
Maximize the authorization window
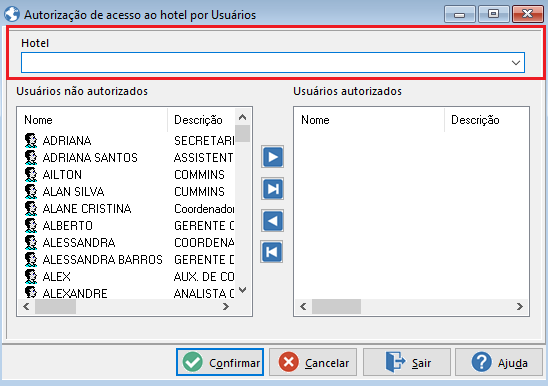pyautogui.click(x=493, y=14)
